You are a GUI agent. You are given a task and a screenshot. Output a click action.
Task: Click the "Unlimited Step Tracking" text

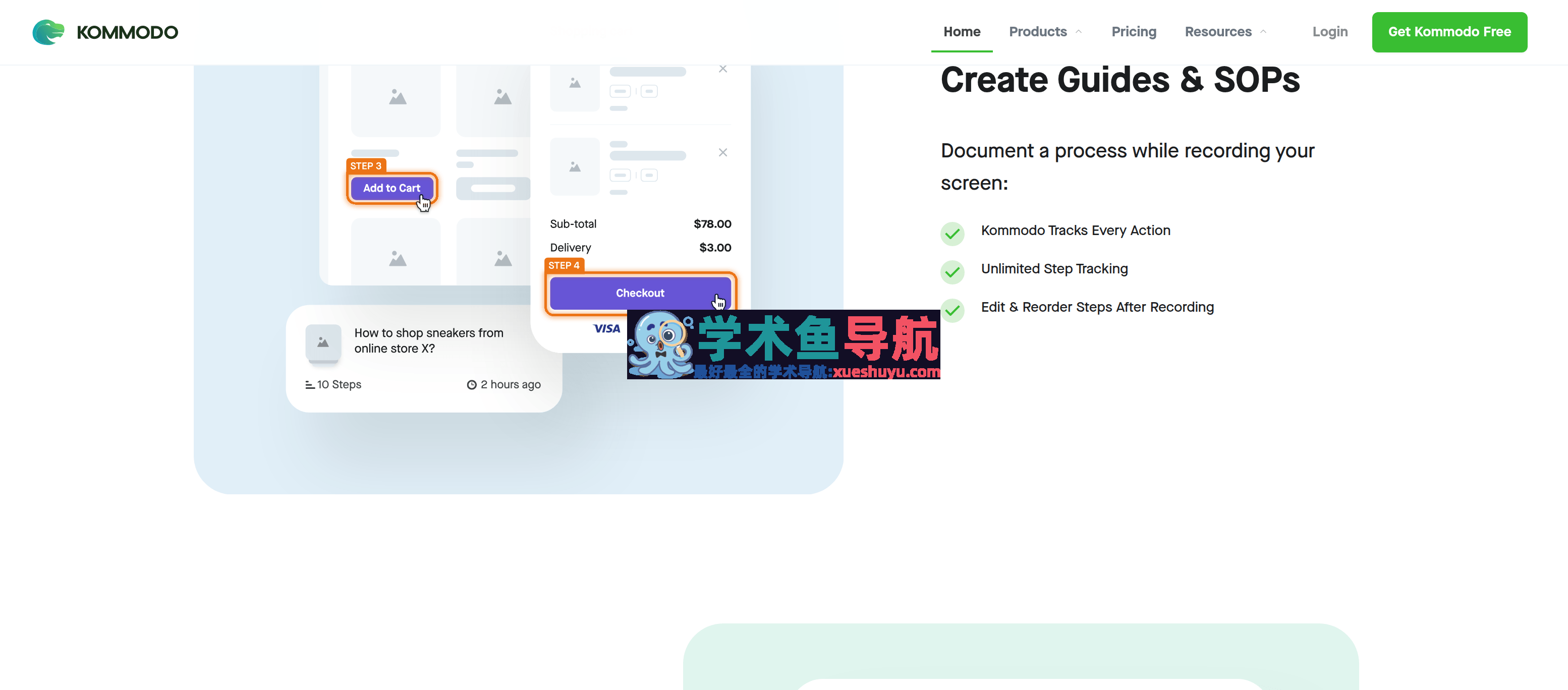1054,269
